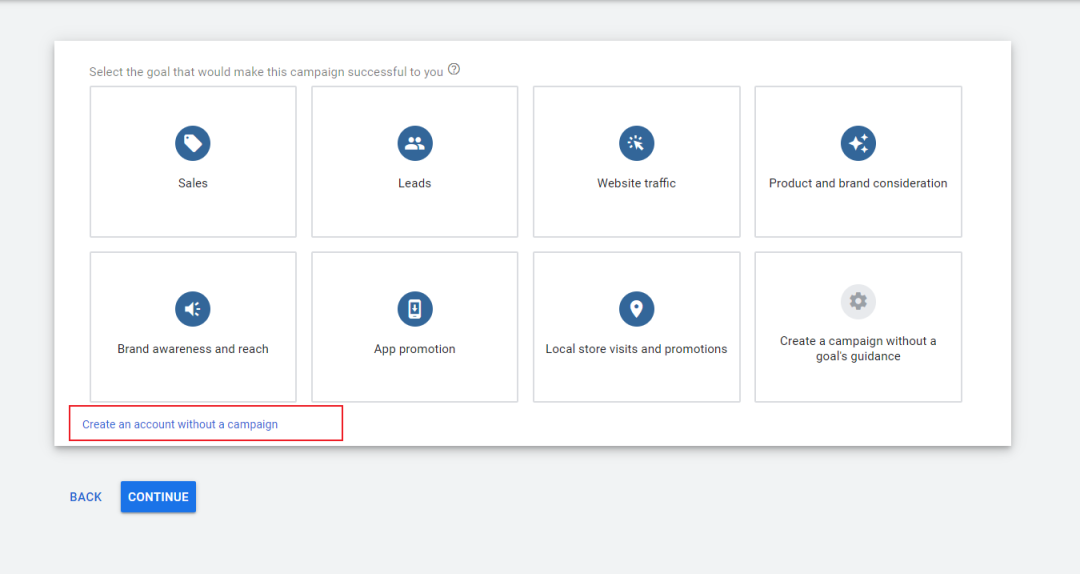
Task: Choose "Brand awareness and reach" label
Action: tap(193, 349)
